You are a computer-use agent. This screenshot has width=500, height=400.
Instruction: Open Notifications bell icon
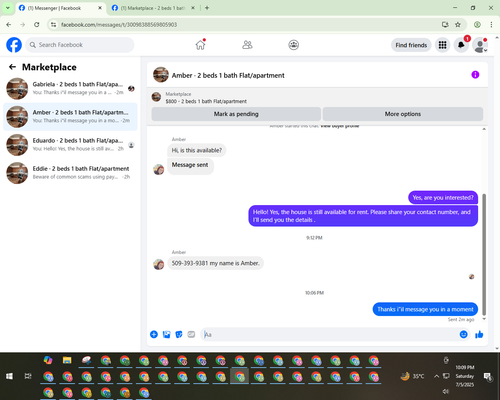tap(461, 45)
